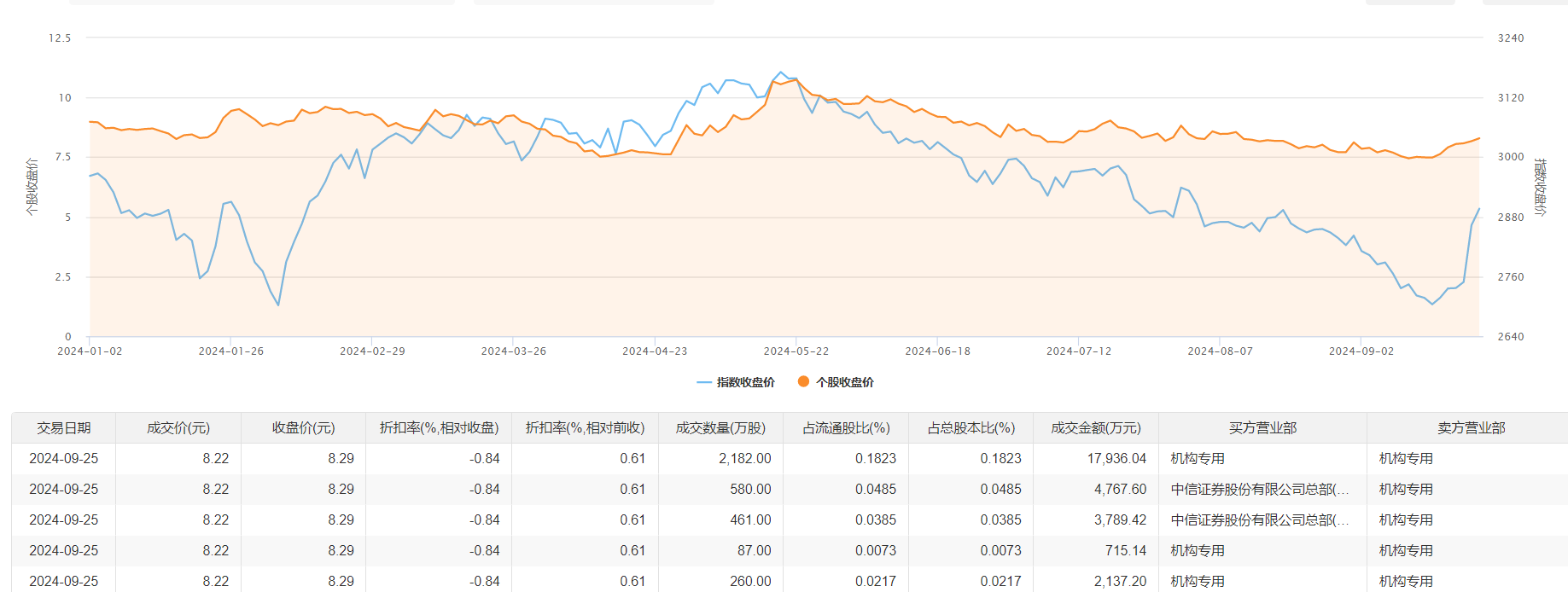Sort by 交易日期 column header

tap(64, 428)
